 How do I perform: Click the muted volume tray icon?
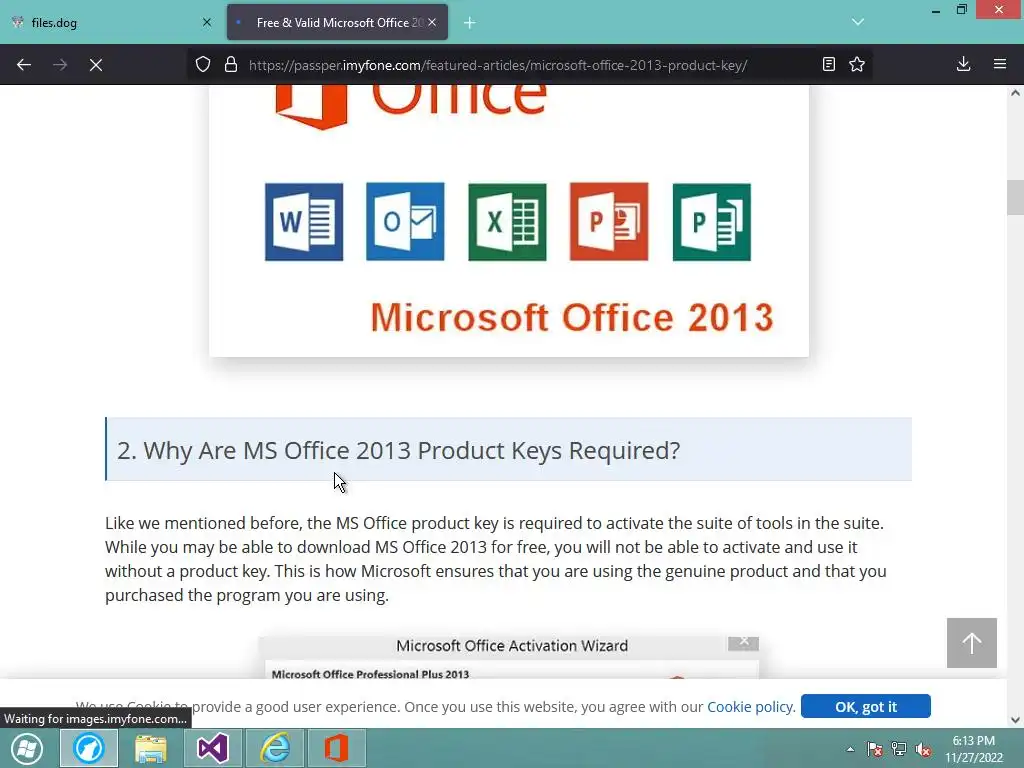point(923,749)
